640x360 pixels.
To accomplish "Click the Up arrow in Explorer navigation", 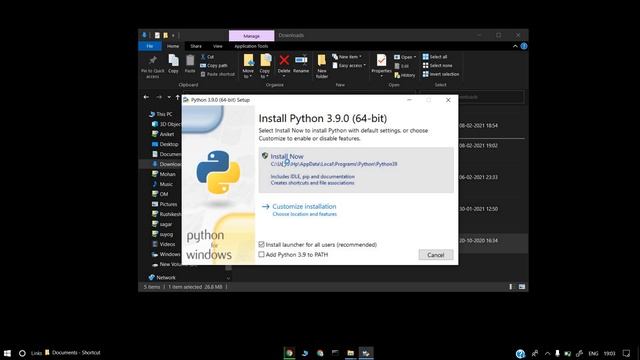I will [x=178, y=97].
